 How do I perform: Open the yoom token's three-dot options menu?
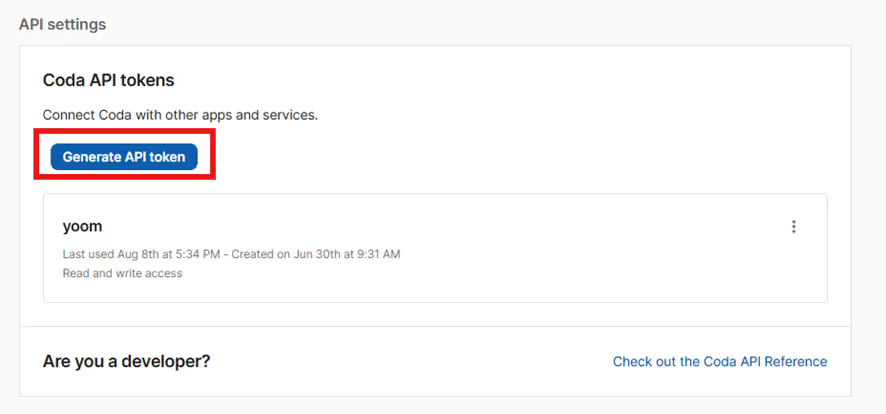pyautogui.click(x=793, y=226)
